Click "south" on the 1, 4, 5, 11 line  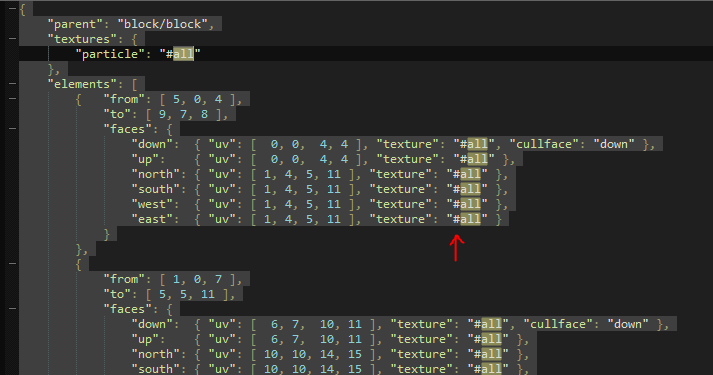[x=156, y=189]
